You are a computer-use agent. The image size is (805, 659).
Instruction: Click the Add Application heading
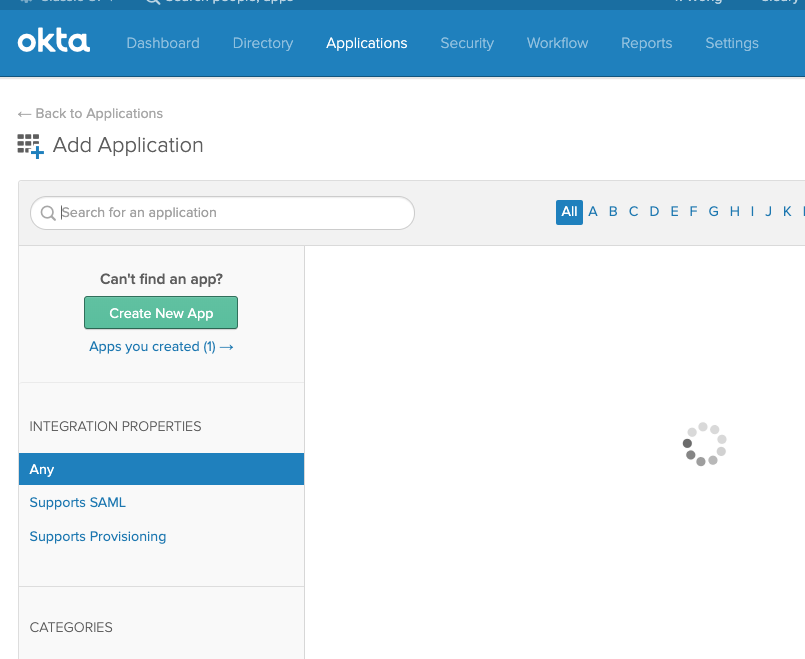coord(128,145)
